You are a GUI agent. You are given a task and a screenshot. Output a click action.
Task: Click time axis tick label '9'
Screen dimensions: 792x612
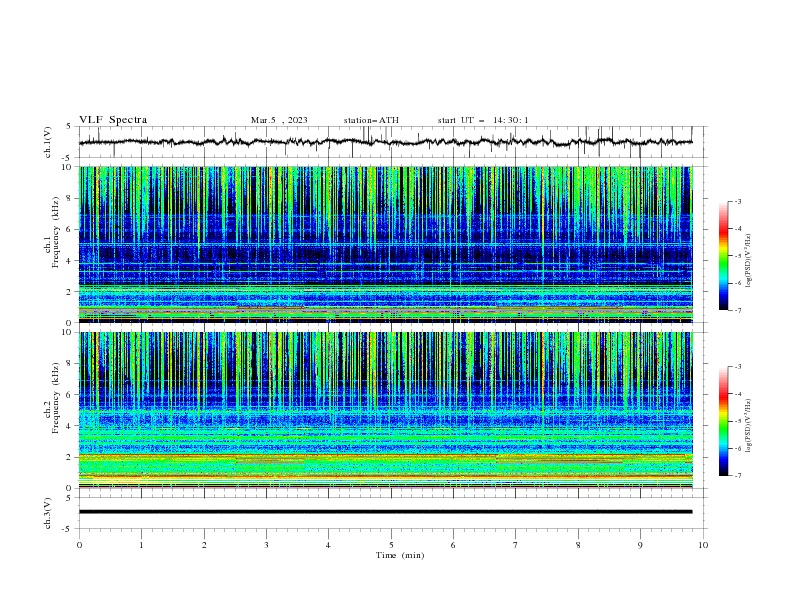coord(640,545)
